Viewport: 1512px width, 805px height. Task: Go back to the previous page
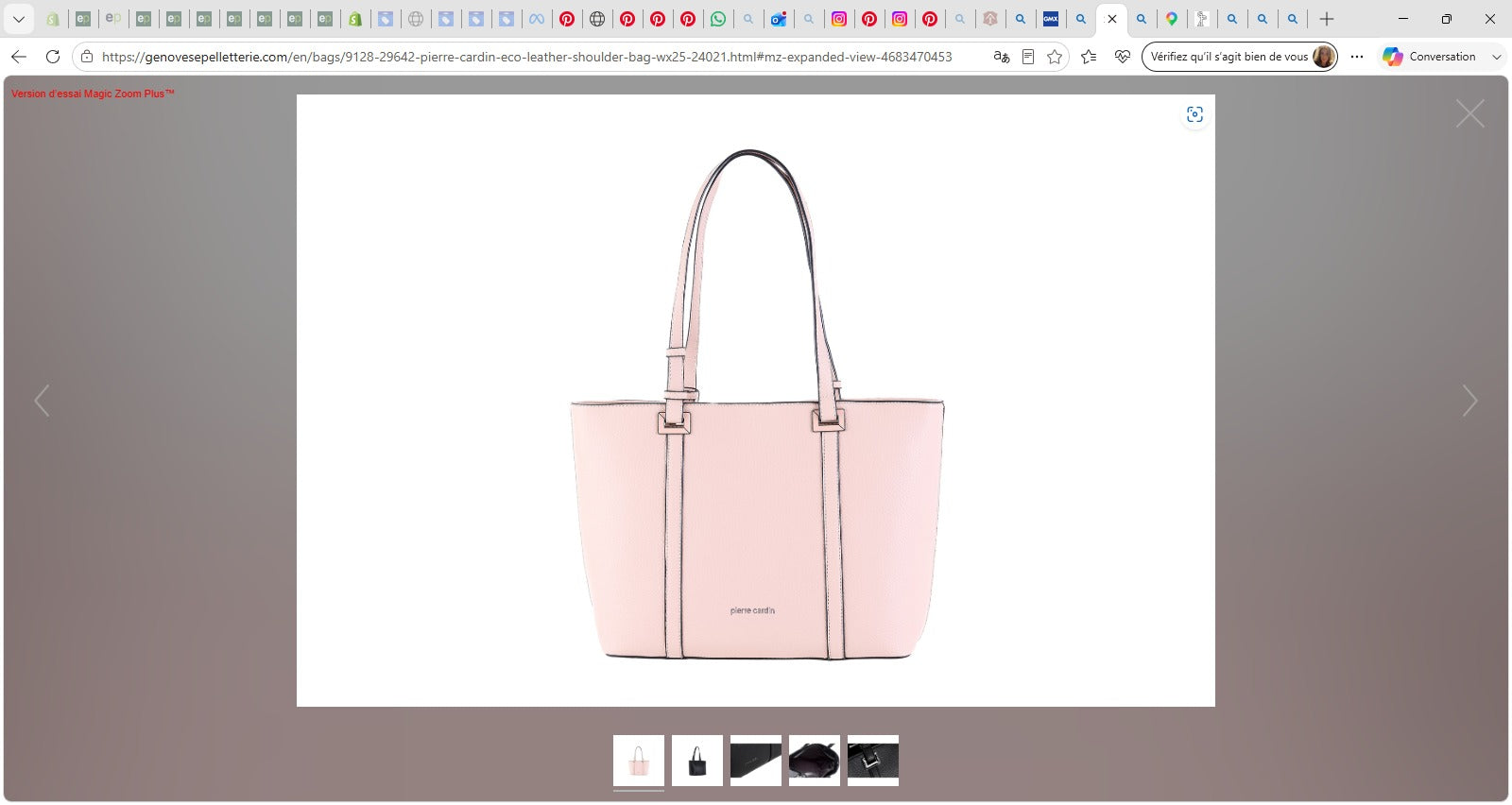click(x=19, y=57)
